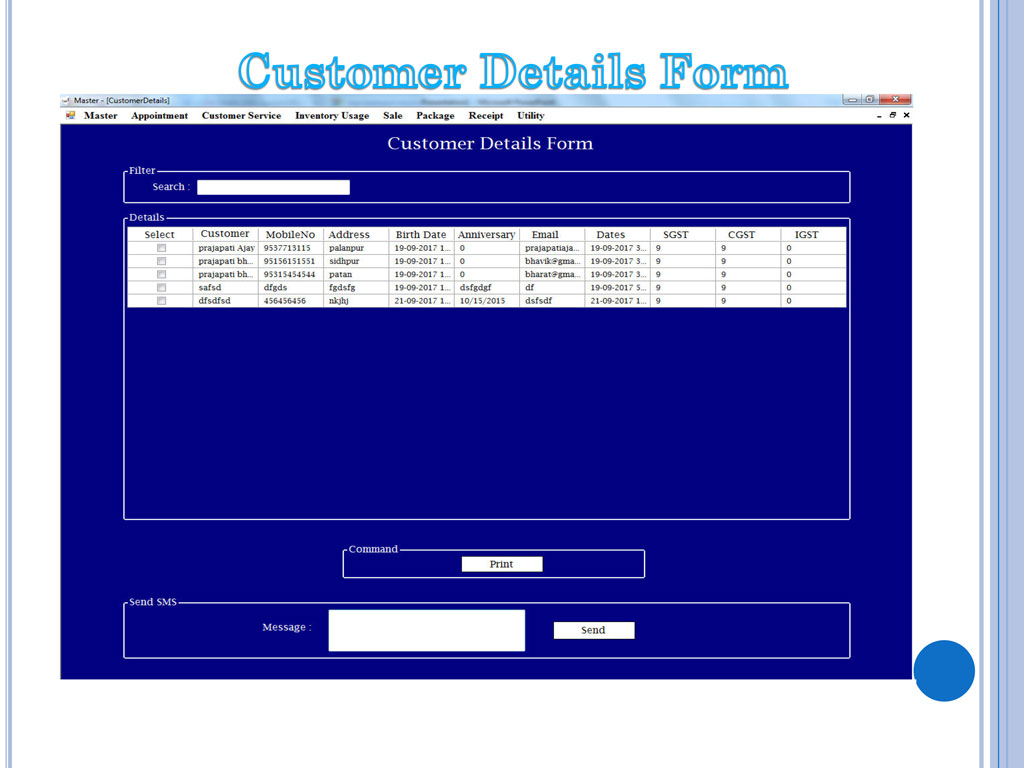Click inside the Message text box
This screenshot has height=768, width=1024.
click(x=426, y=630)
